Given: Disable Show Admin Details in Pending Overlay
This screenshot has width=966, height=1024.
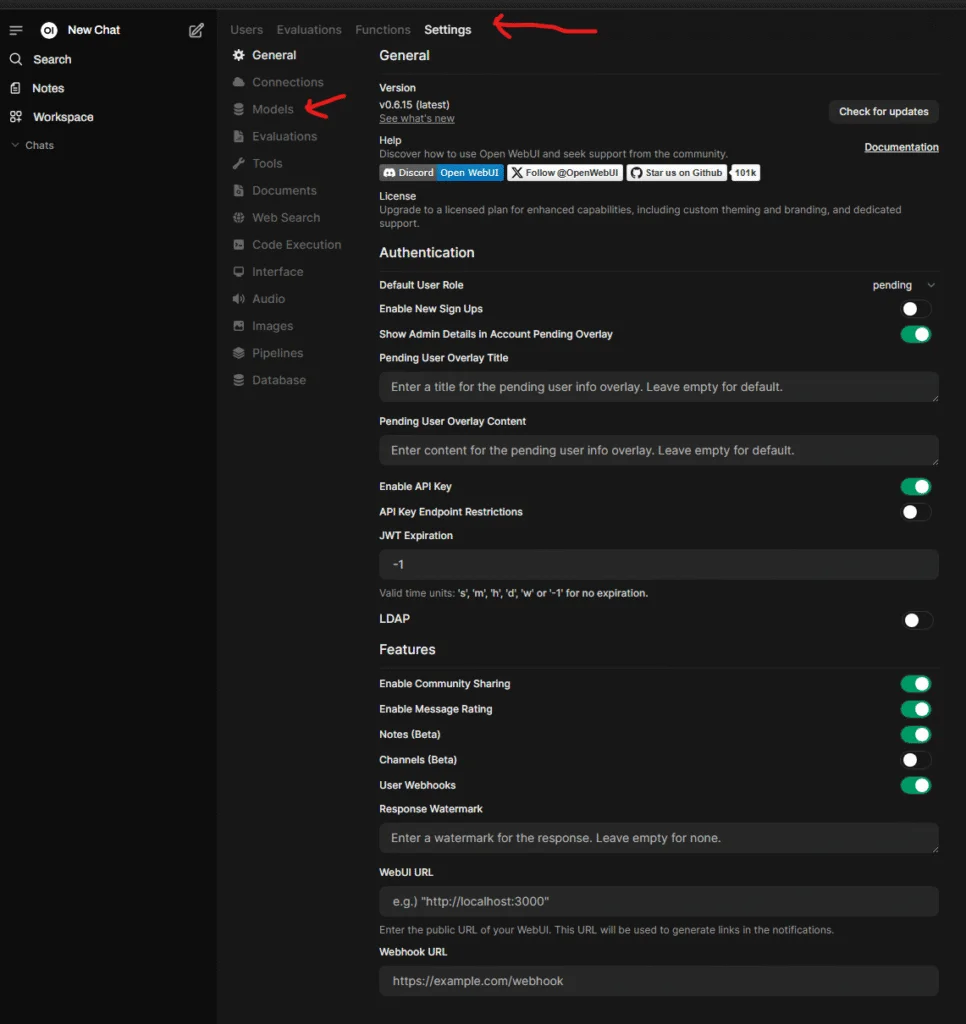Looking at the screenshot, I should 916,334.
